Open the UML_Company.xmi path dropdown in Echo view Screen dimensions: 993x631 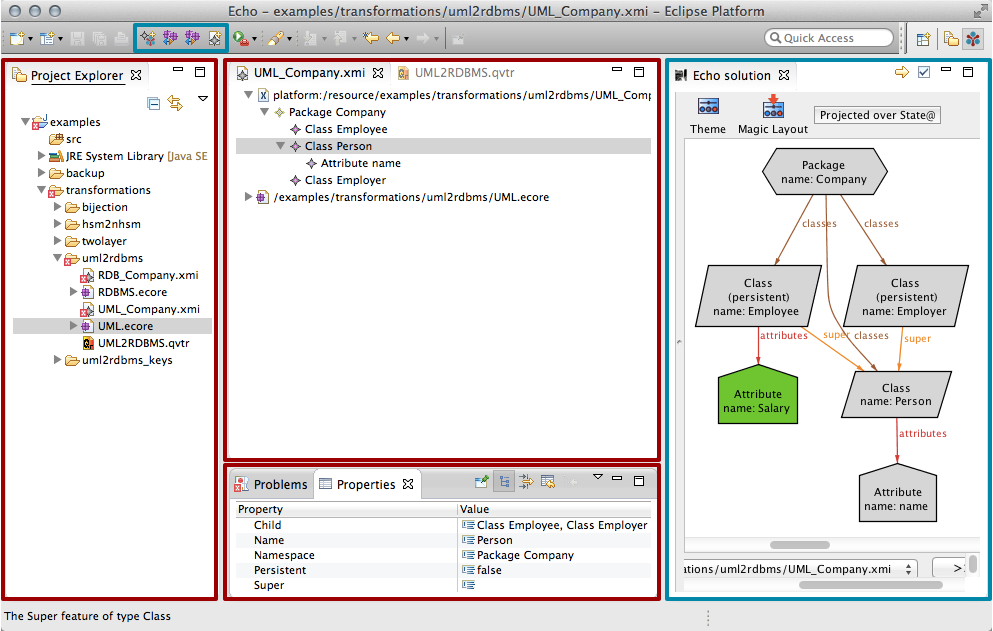pyautogui.click(x=909, y=569)
